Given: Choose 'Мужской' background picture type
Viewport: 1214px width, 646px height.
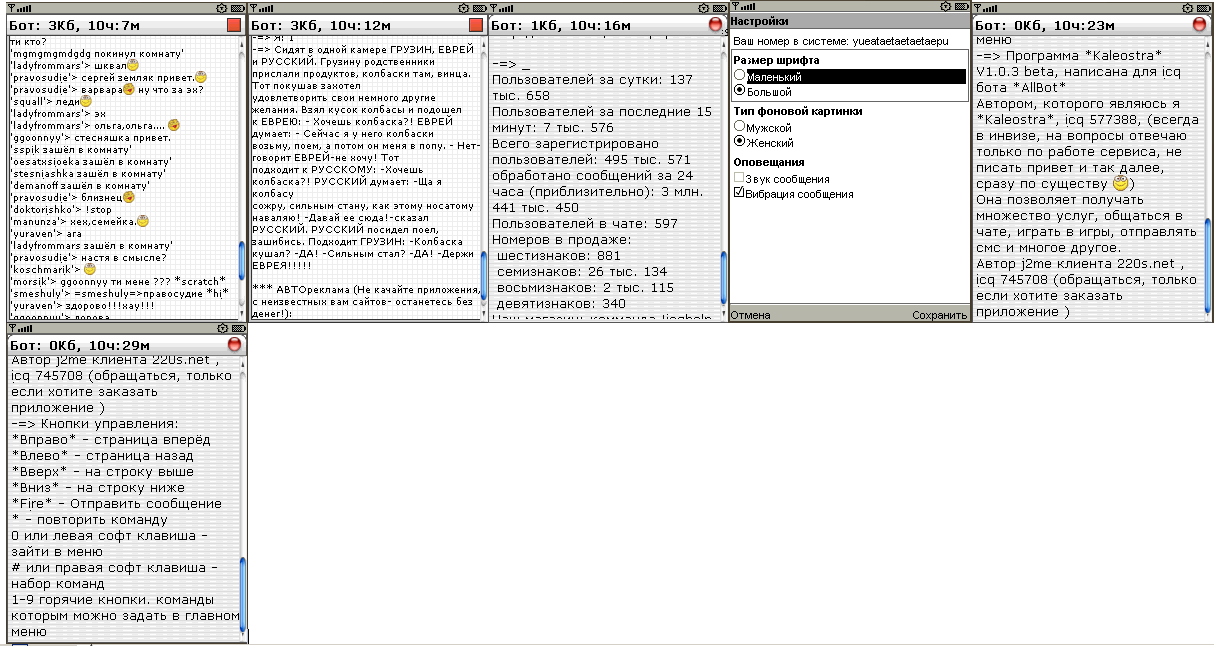Looking at the screenshot, I should [x=740, y=127].
